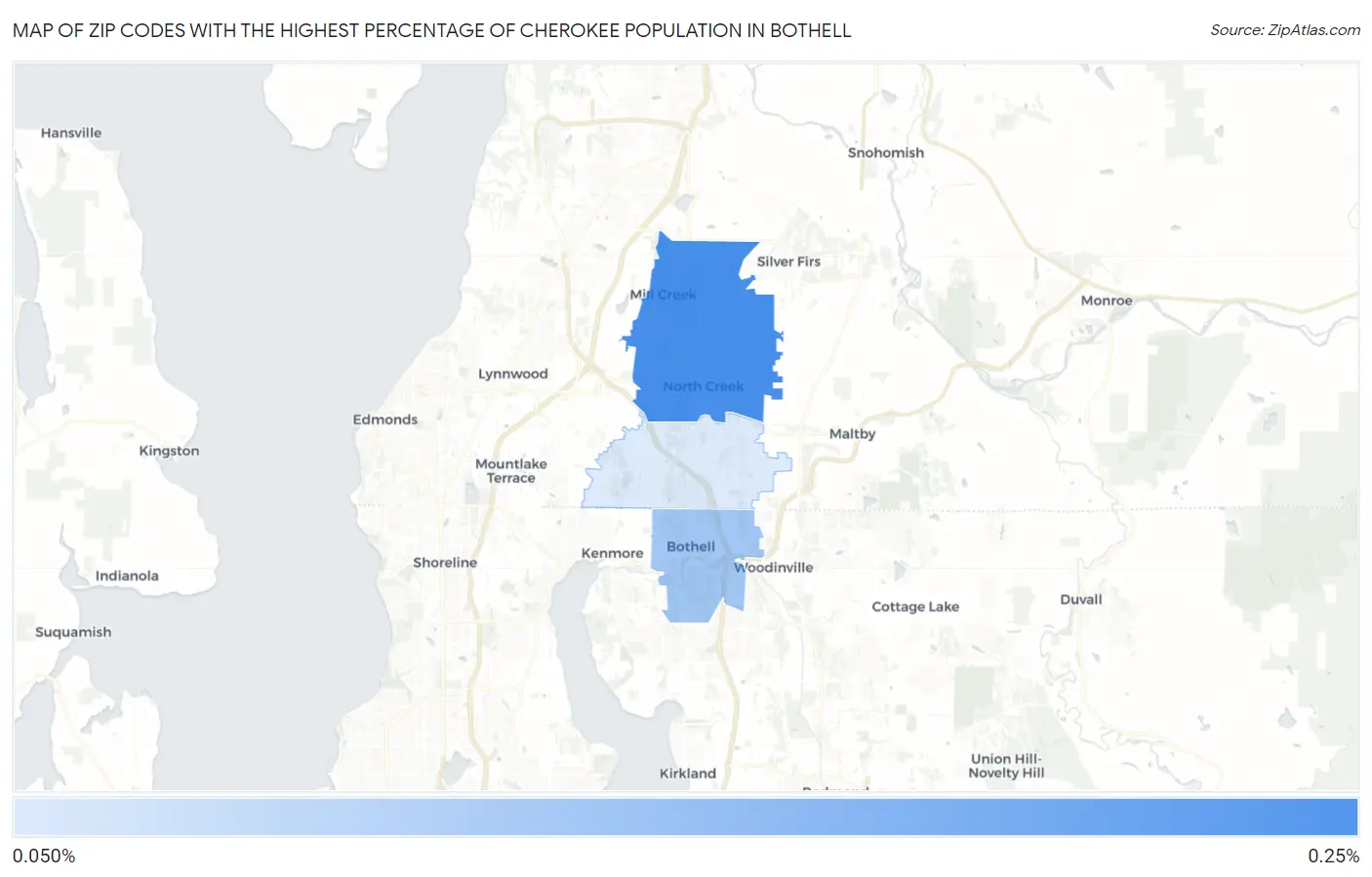Click the Kirkland map label

point(687,774)
